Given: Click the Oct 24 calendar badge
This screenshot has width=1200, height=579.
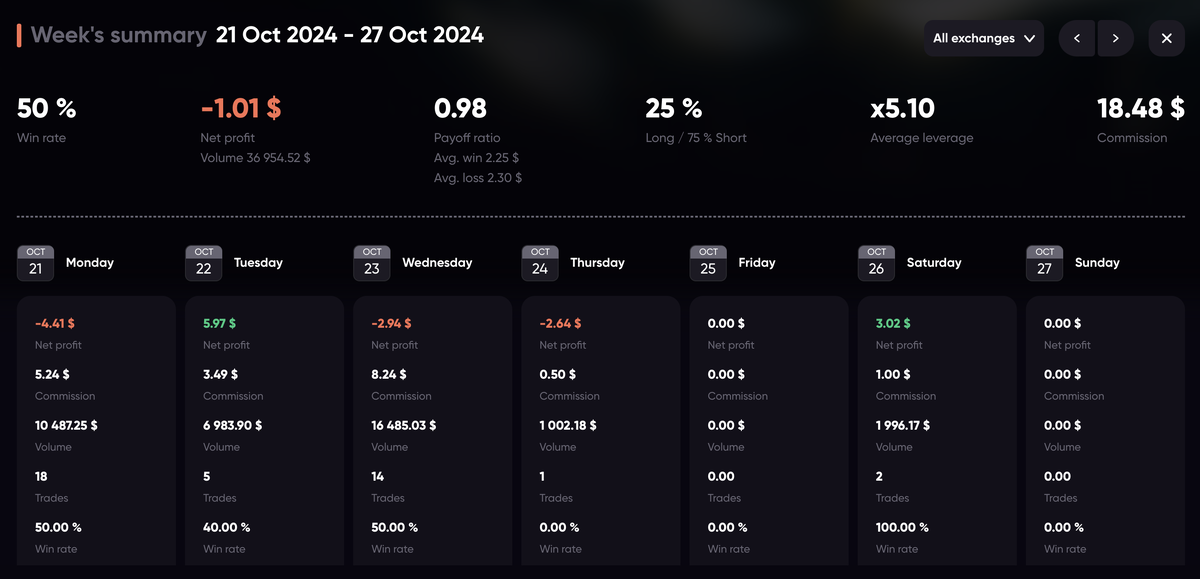Looking at the screenshot, I should pos(540,262).
